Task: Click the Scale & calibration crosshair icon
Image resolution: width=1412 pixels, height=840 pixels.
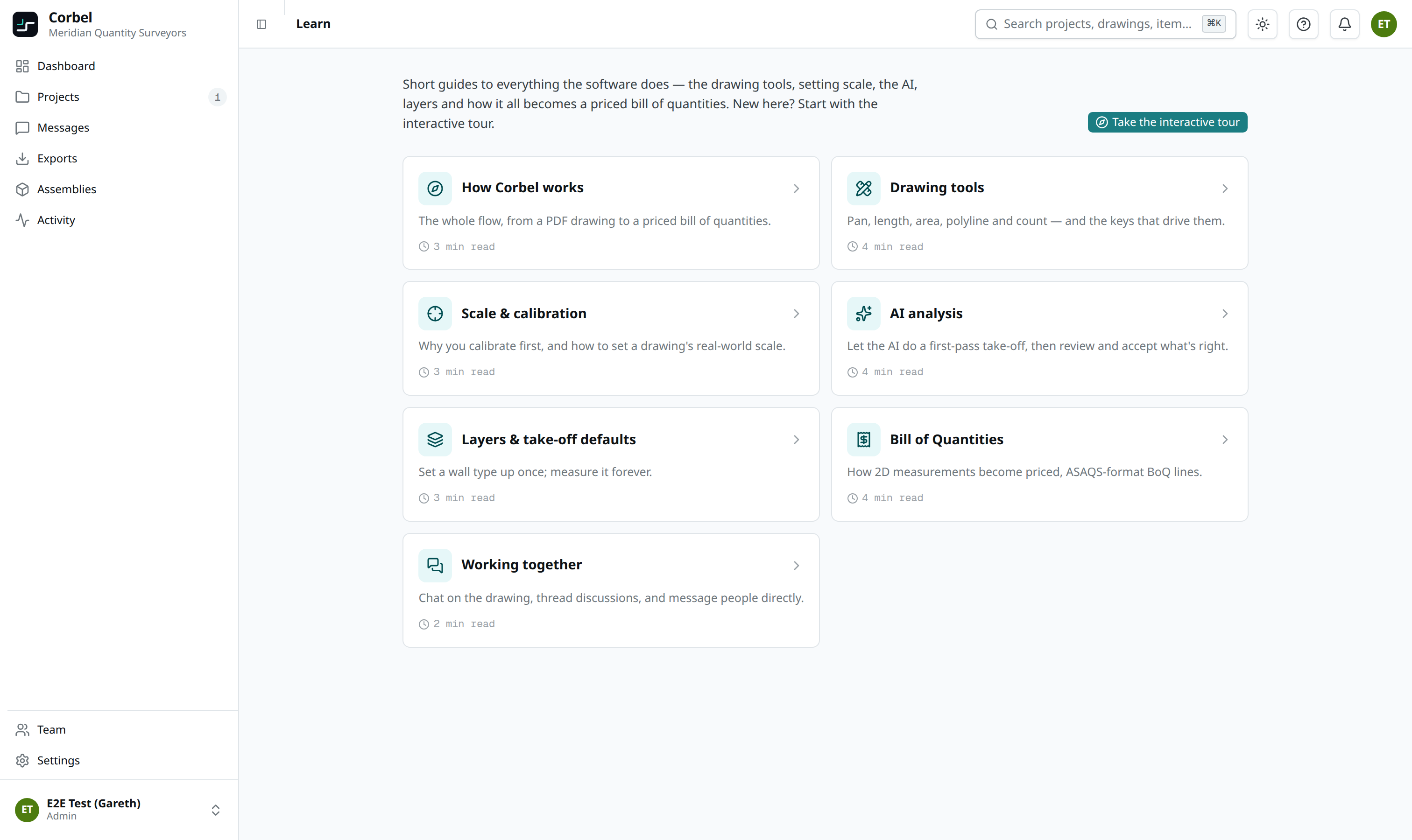Action: (435, 314)
